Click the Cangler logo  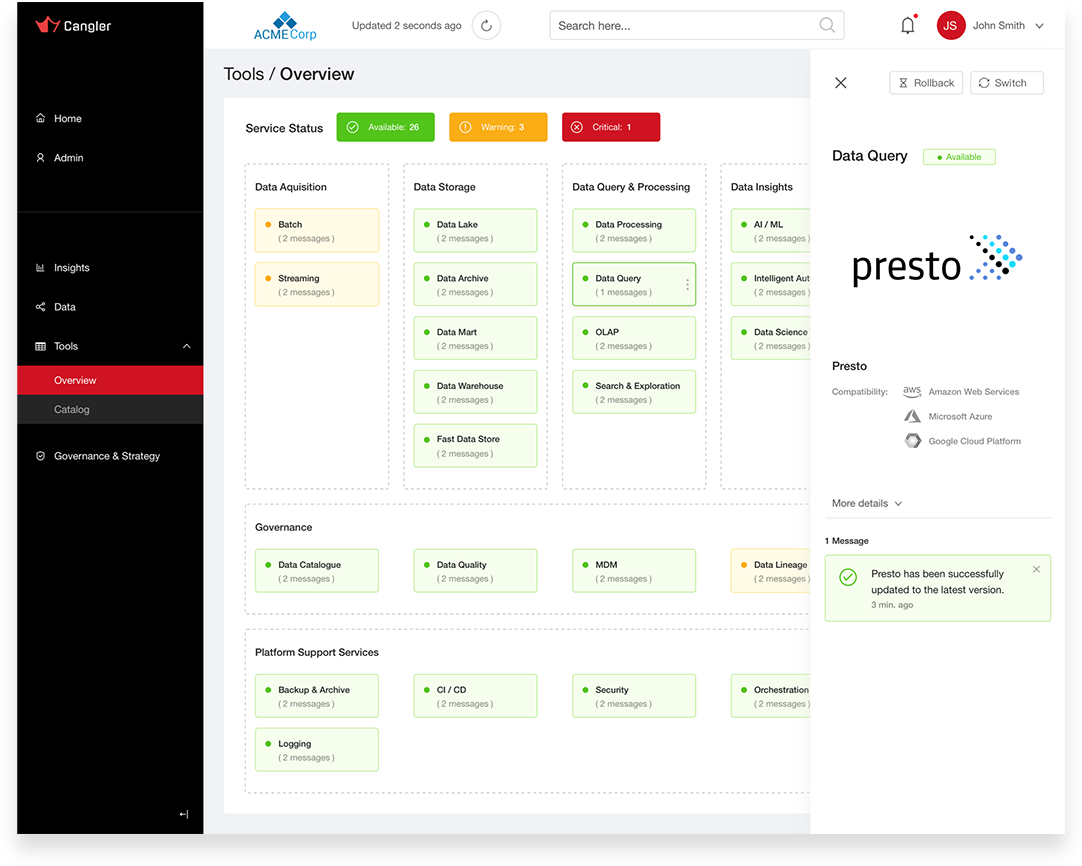[73, 26]
